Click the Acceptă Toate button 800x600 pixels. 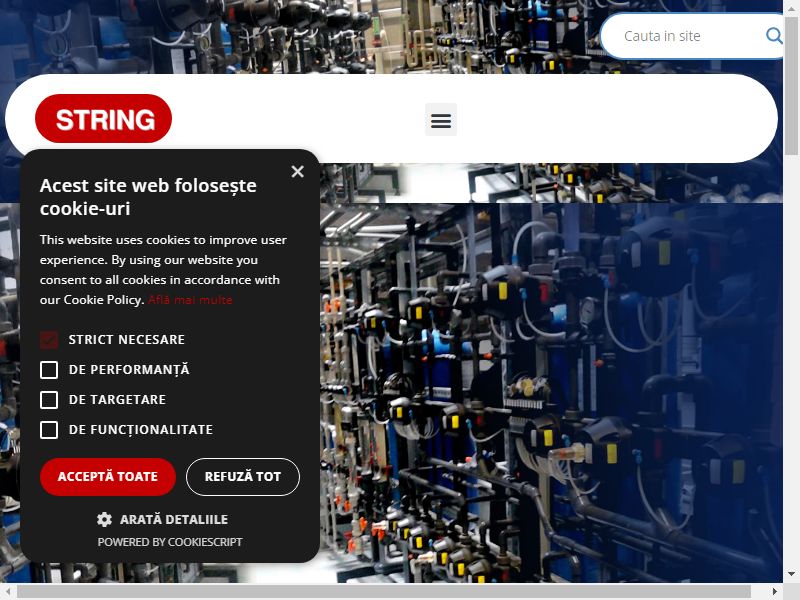tap(108, 477)
